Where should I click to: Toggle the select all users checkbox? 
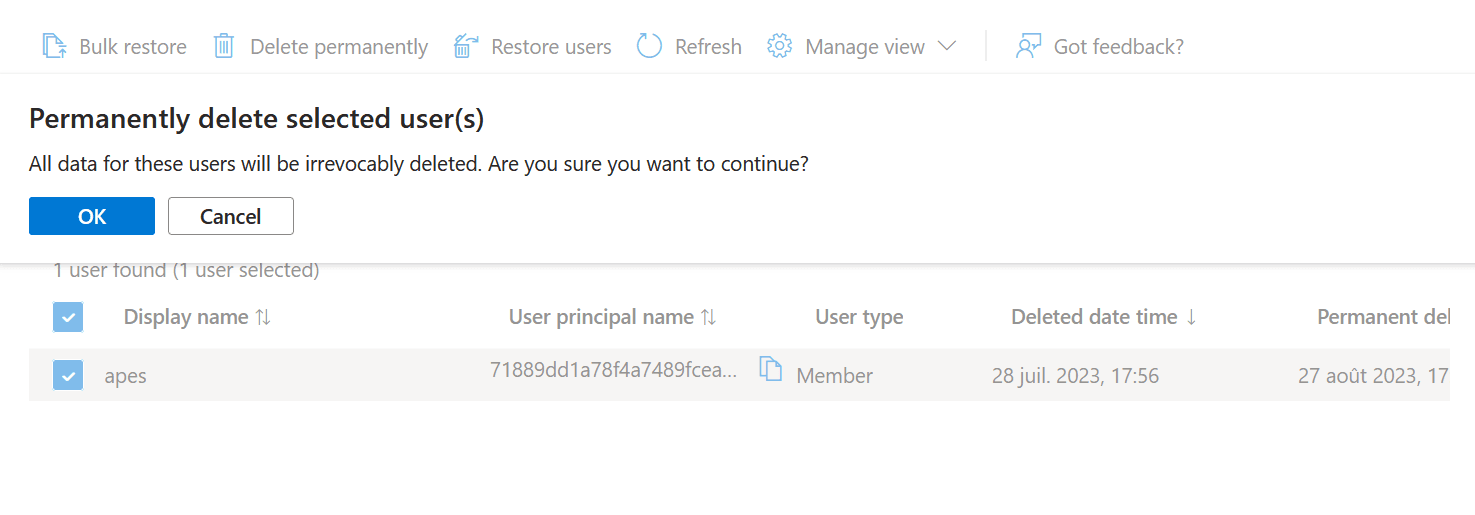pyautogui.click(x=68, y=317)
